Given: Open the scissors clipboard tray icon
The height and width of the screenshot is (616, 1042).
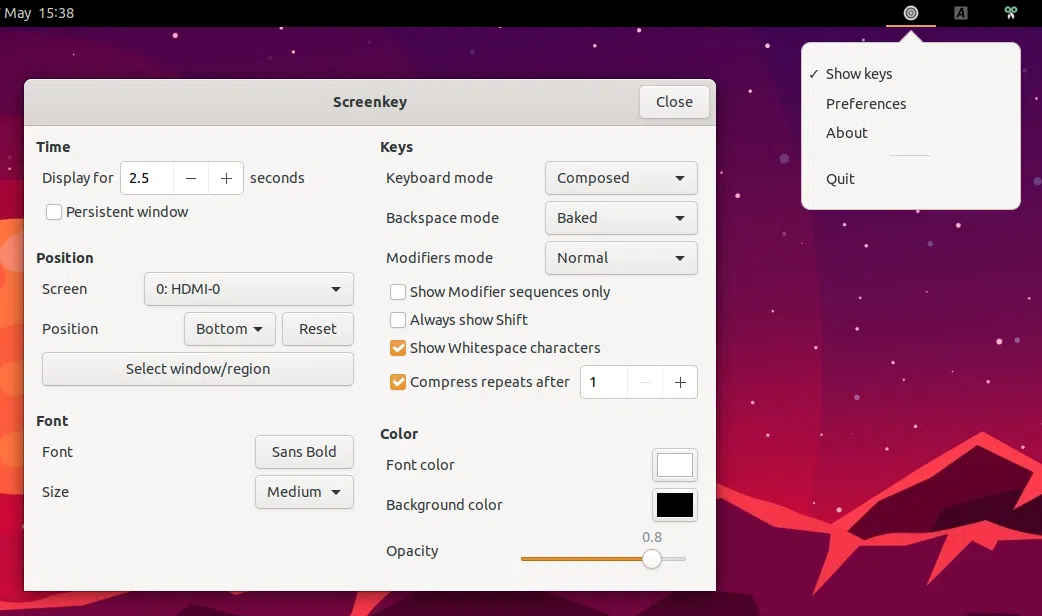Looking at the screenshot, I should click(x=1011, y=13).
